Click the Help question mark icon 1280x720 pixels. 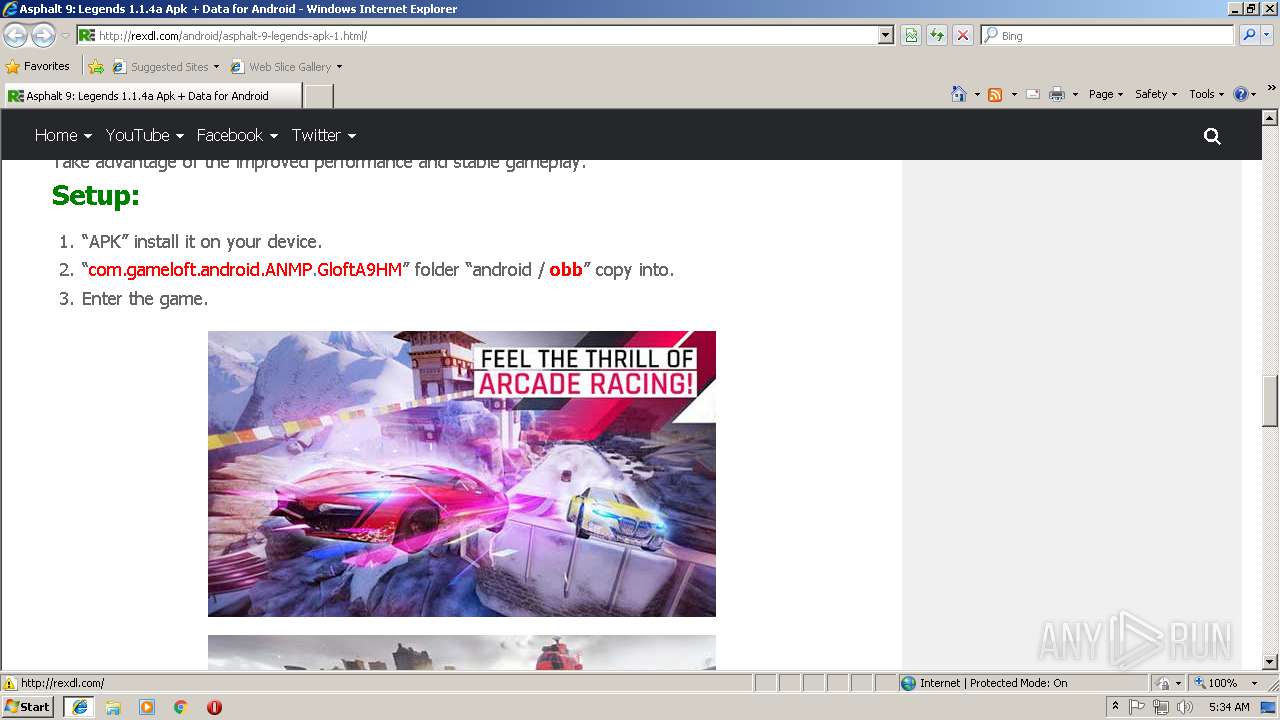[x=1241, y=94]
